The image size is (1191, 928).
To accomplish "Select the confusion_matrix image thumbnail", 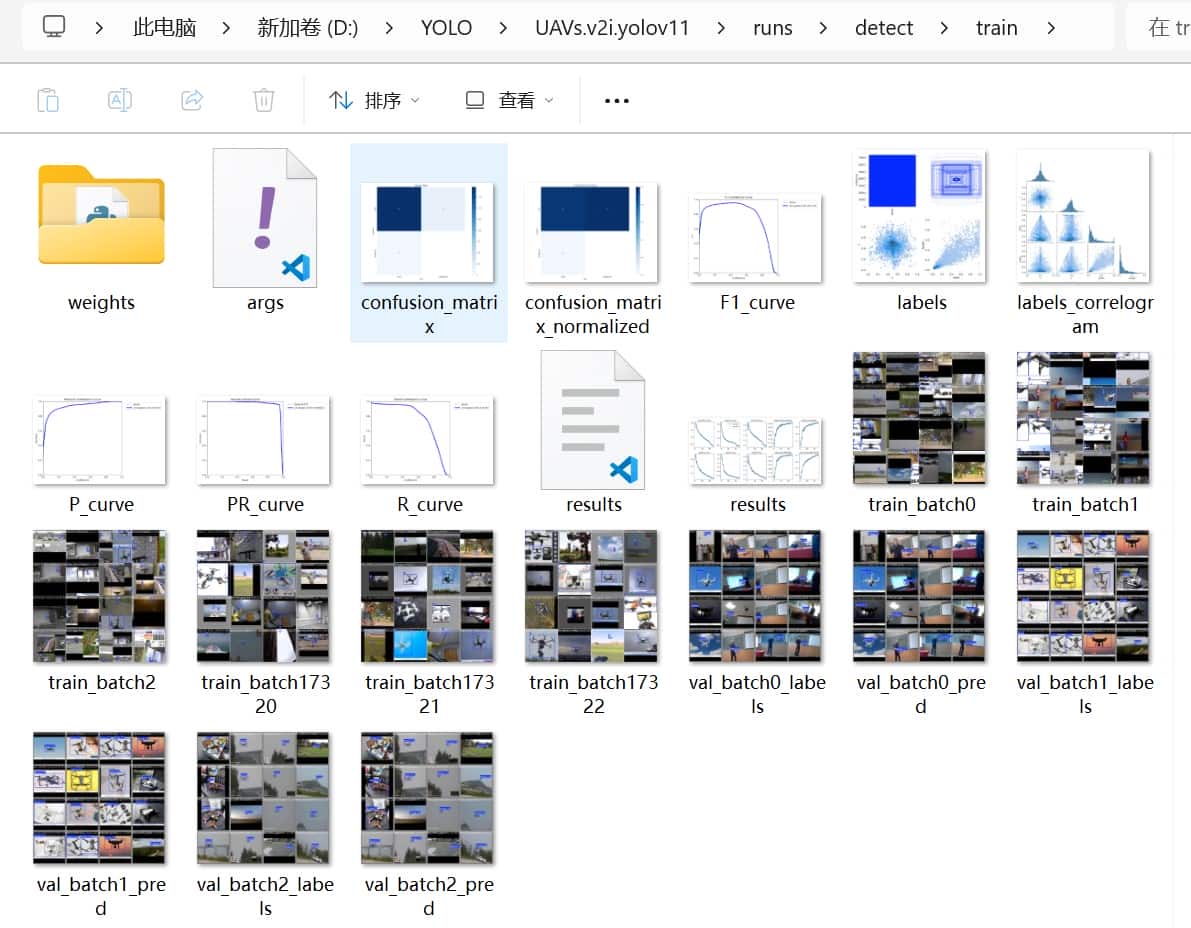I will tap(428, 232).
